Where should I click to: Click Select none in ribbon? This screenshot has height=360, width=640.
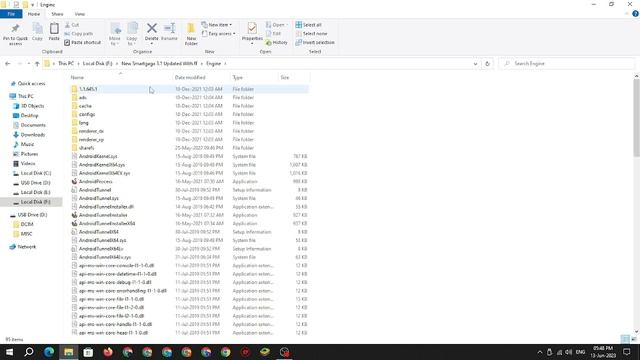[x=311, y=33]
